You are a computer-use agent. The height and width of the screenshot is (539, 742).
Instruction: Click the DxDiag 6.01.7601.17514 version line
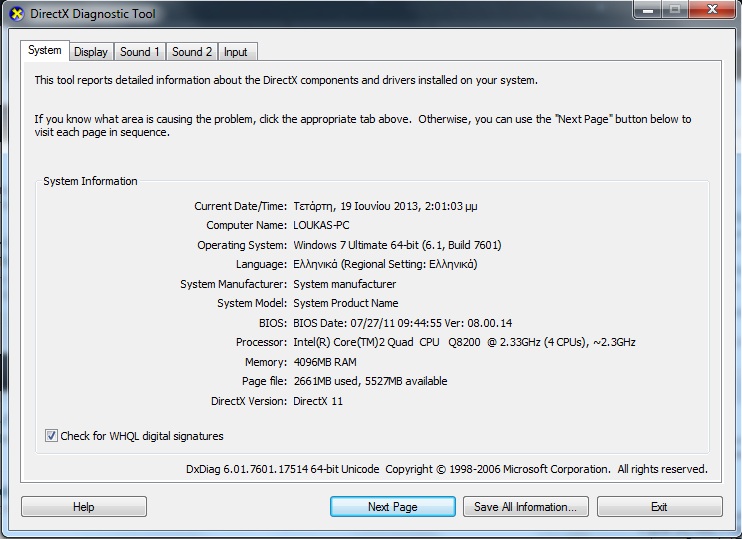pyautogui.click(x=447, y=469)
